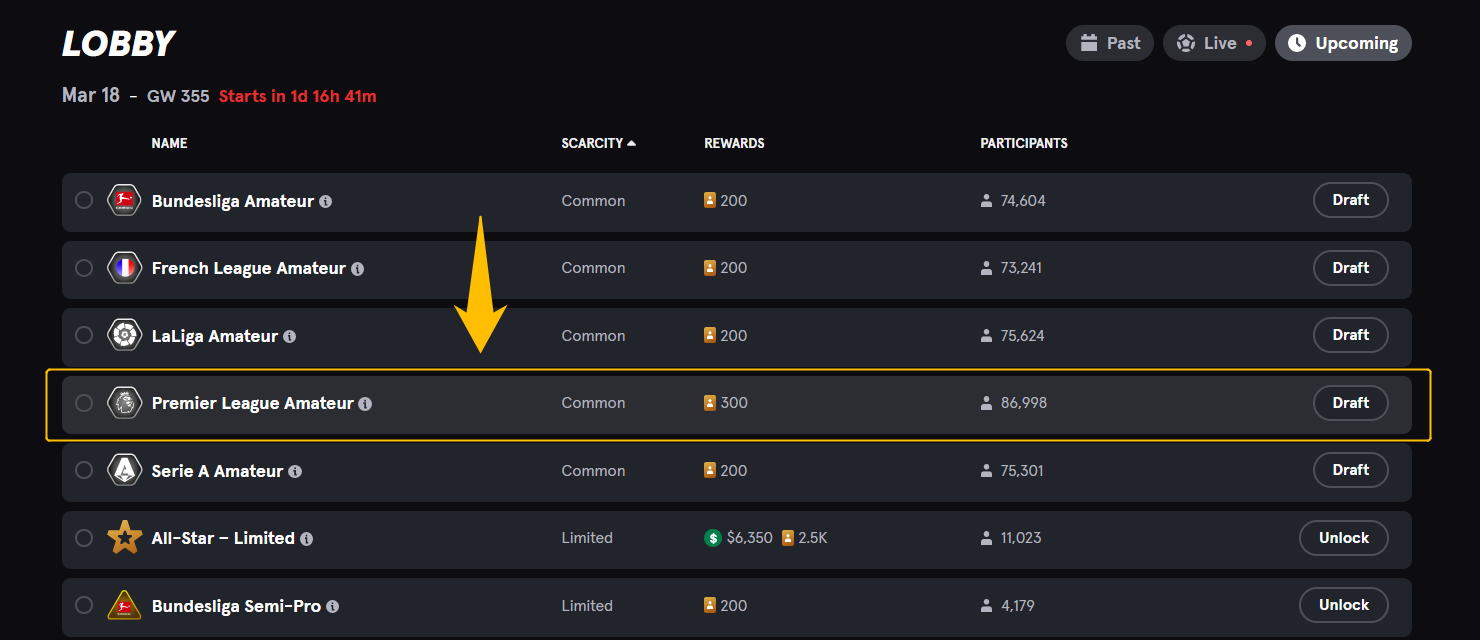Select the Bundesliga Amateur radio button
Viewport: 1480px width, 640px height.
pyautogui.click(x=84, y=200)
